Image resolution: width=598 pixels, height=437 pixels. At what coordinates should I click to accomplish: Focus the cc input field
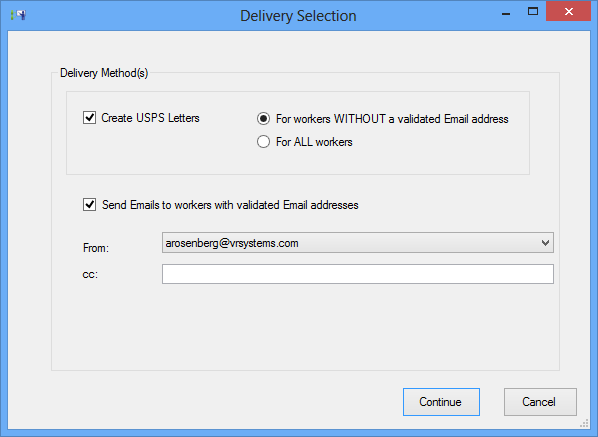coord(358,274)
